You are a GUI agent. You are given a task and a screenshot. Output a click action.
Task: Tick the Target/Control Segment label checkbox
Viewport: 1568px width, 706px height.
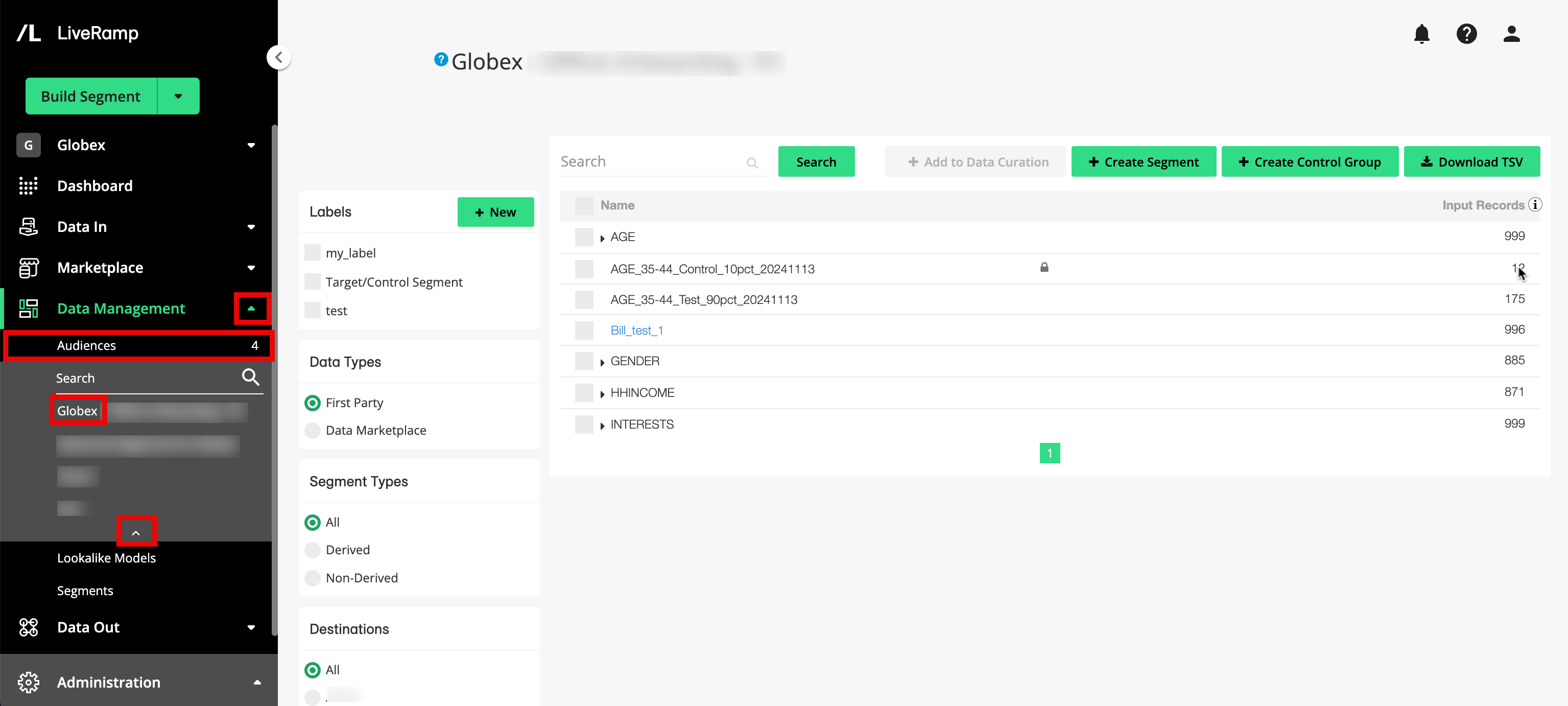[312, 281]
